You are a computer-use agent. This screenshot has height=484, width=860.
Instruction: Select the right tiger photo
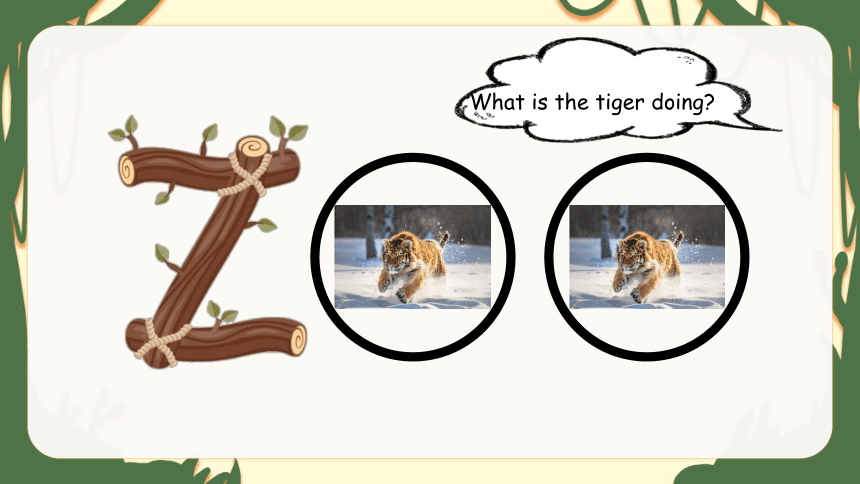coord(647,257)
